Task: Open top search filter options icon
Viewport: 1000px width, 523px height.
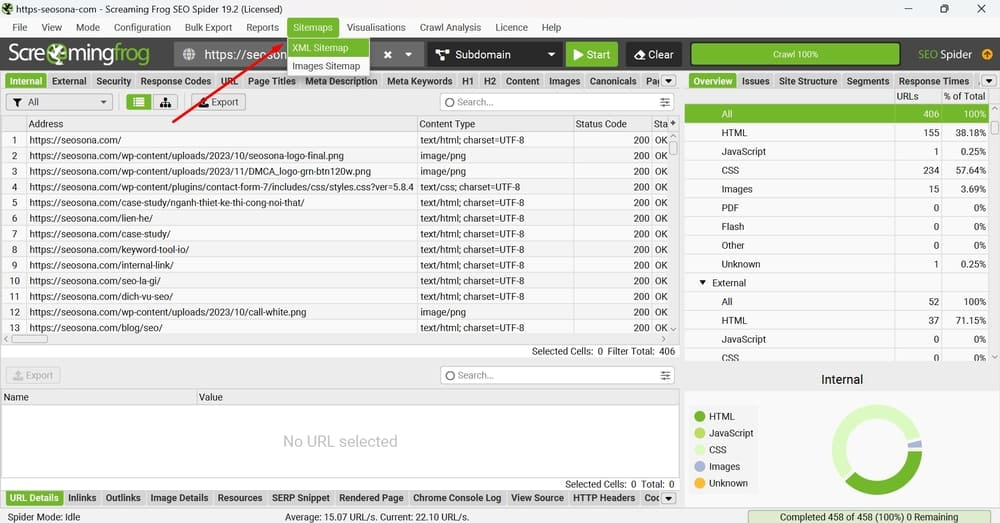Action: [665, 102]
